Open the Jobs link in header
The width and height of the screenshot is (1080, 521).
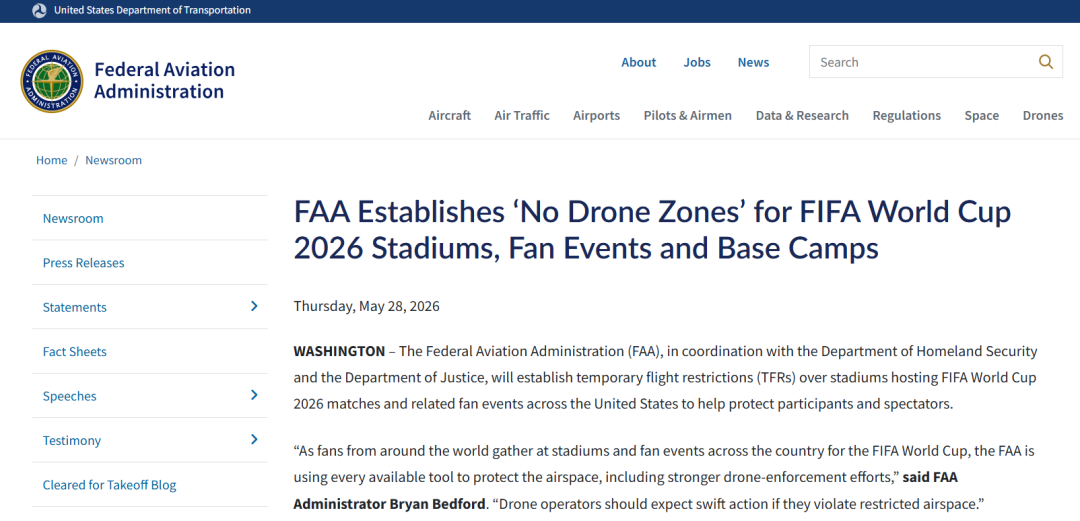[x=697, y=62]
